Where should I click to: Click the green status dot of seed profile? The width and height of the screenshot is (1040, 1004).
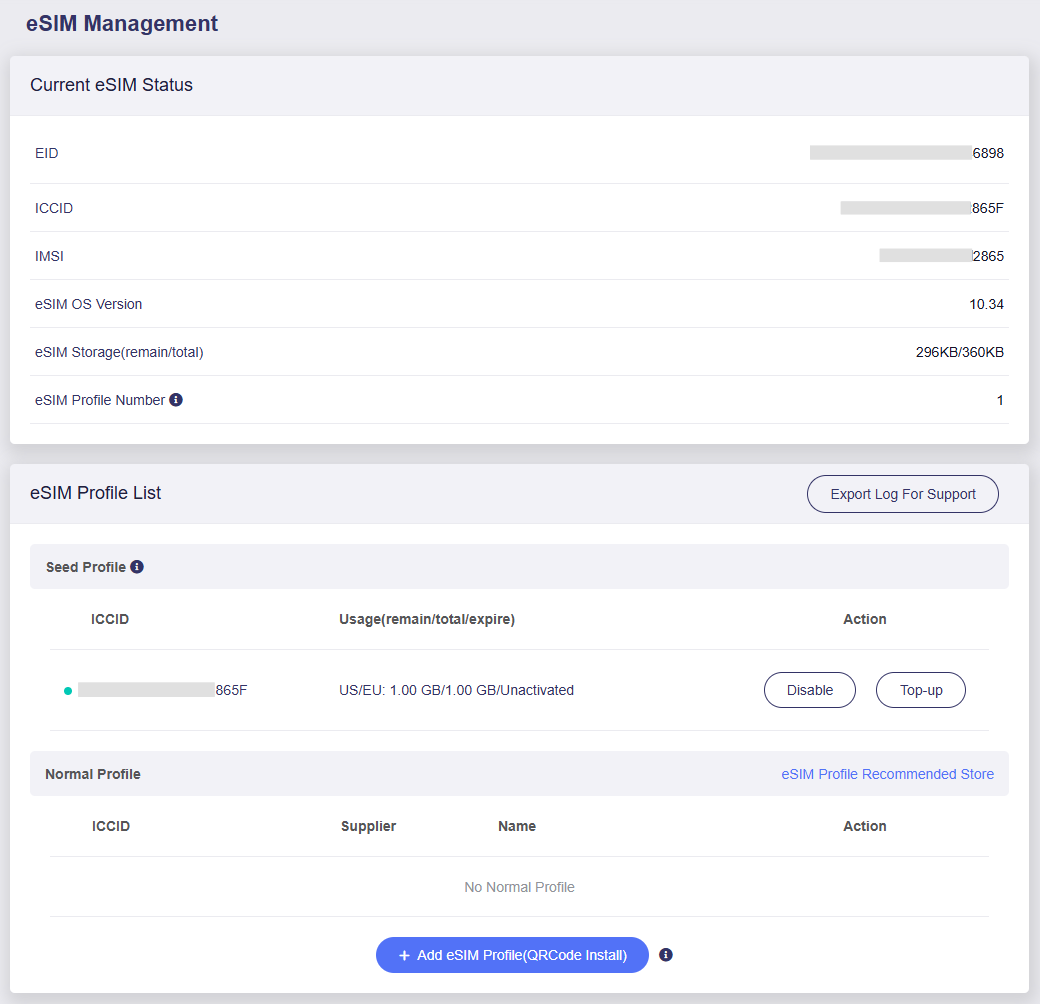68,691
